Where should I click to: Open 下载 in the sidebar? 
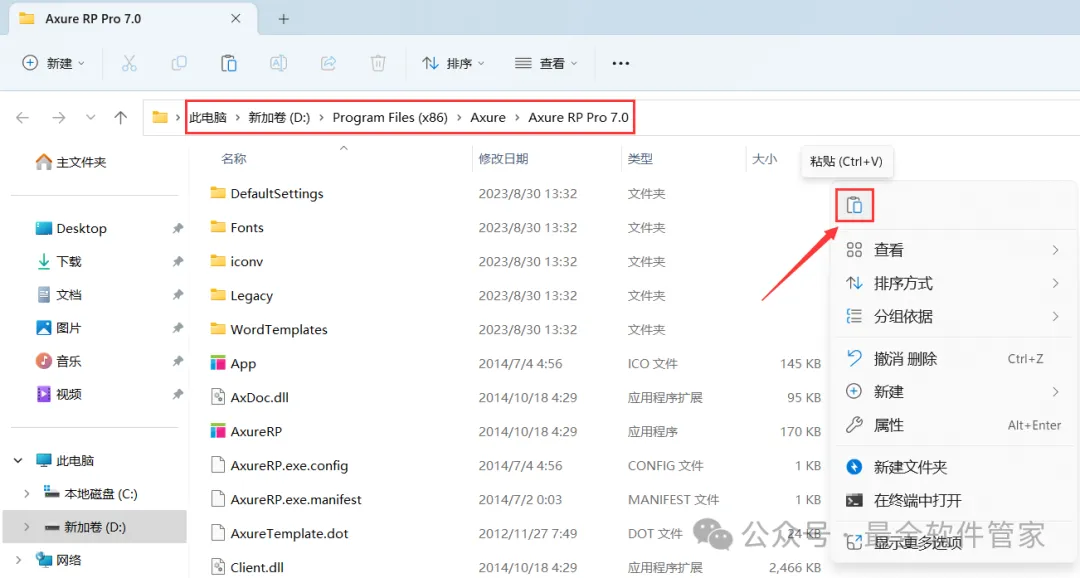pyautogui.click(x=59, y=262)
